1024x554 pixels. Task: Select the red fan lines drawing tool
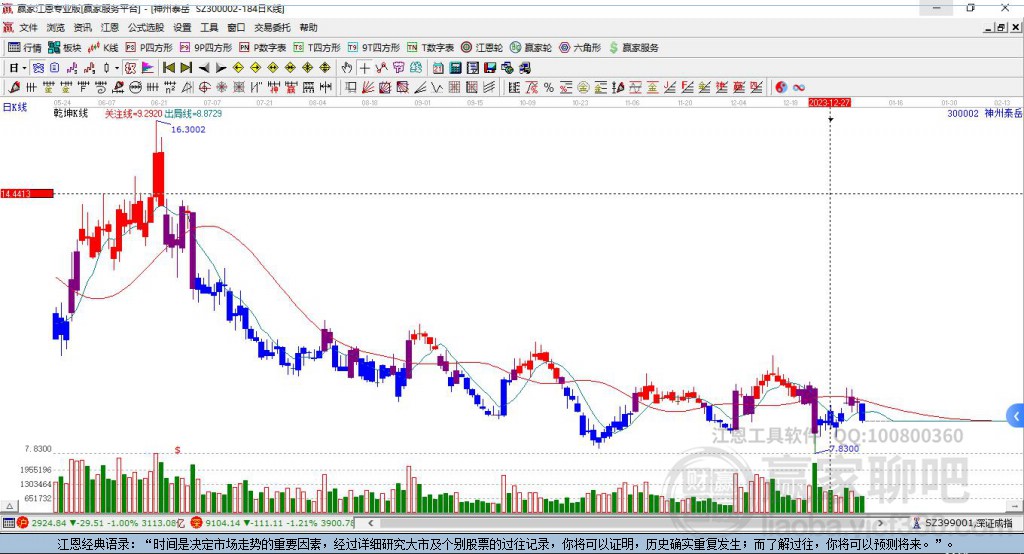[368, 88]
